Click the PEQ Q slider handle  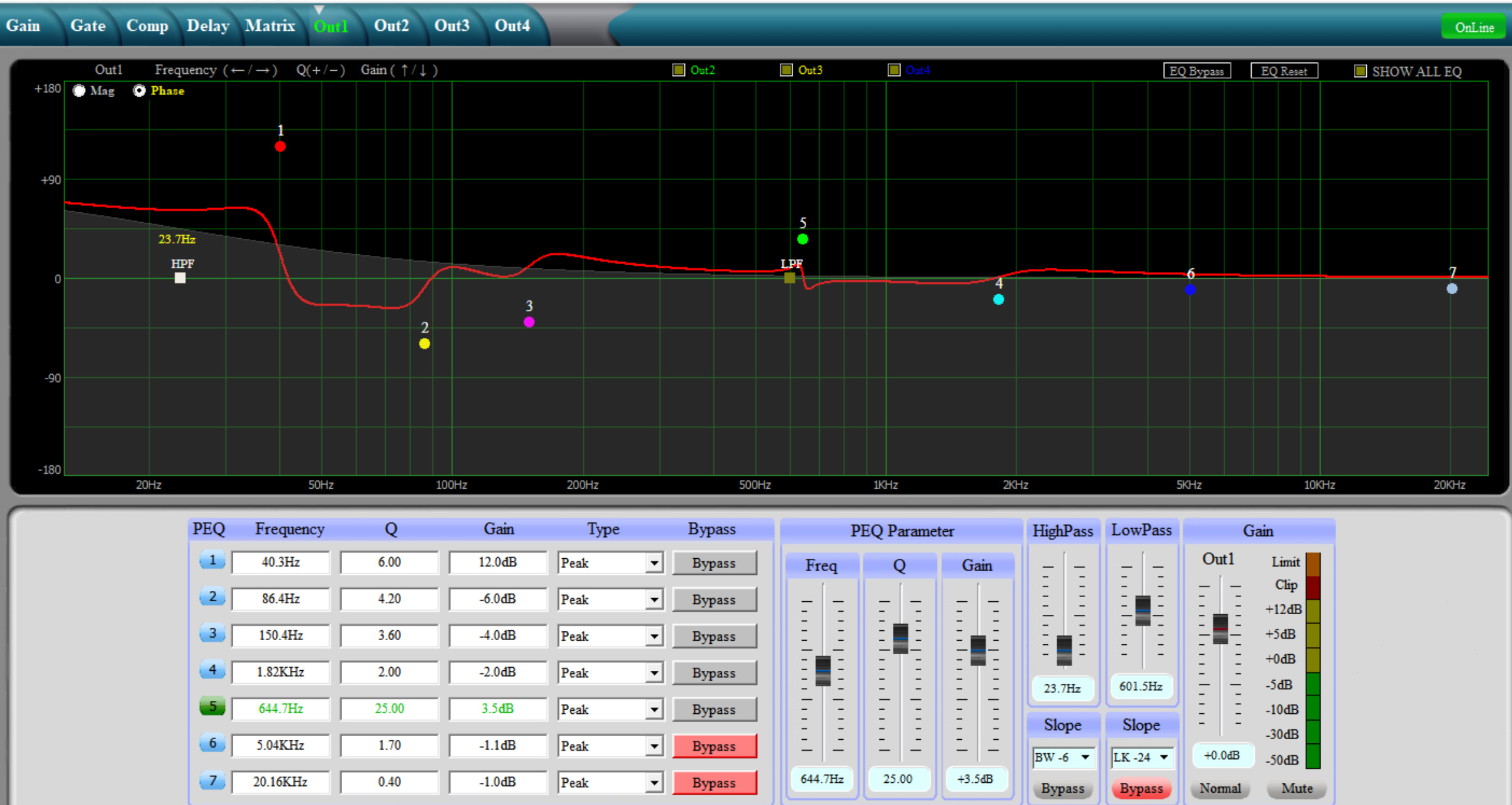click(900, 639)
